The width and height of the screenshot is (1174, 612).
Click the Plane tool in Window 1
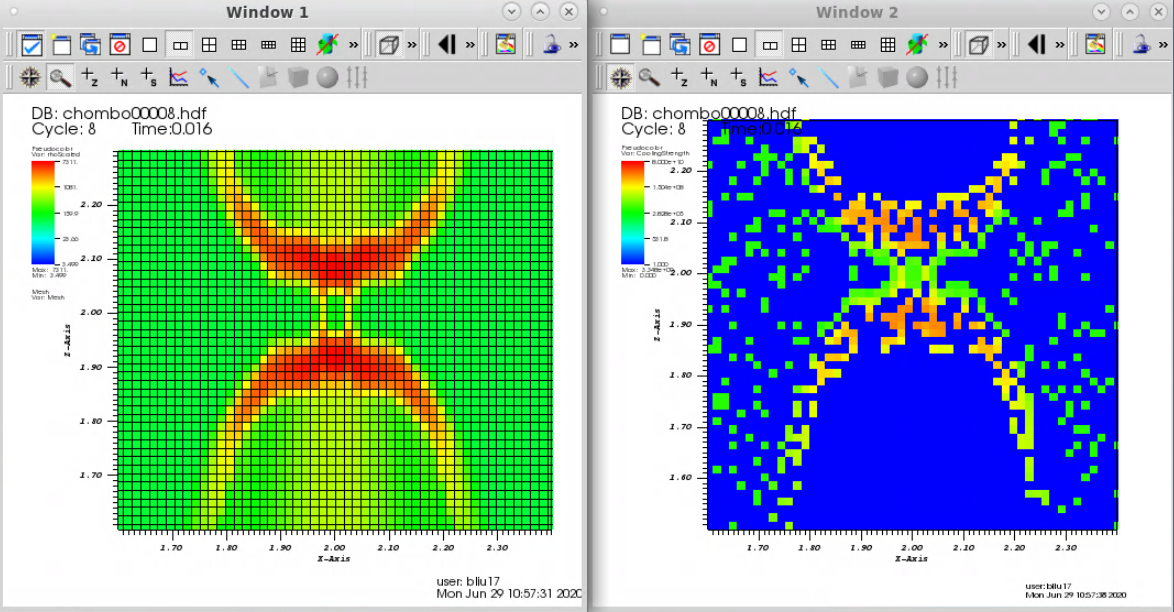(268, 76)
